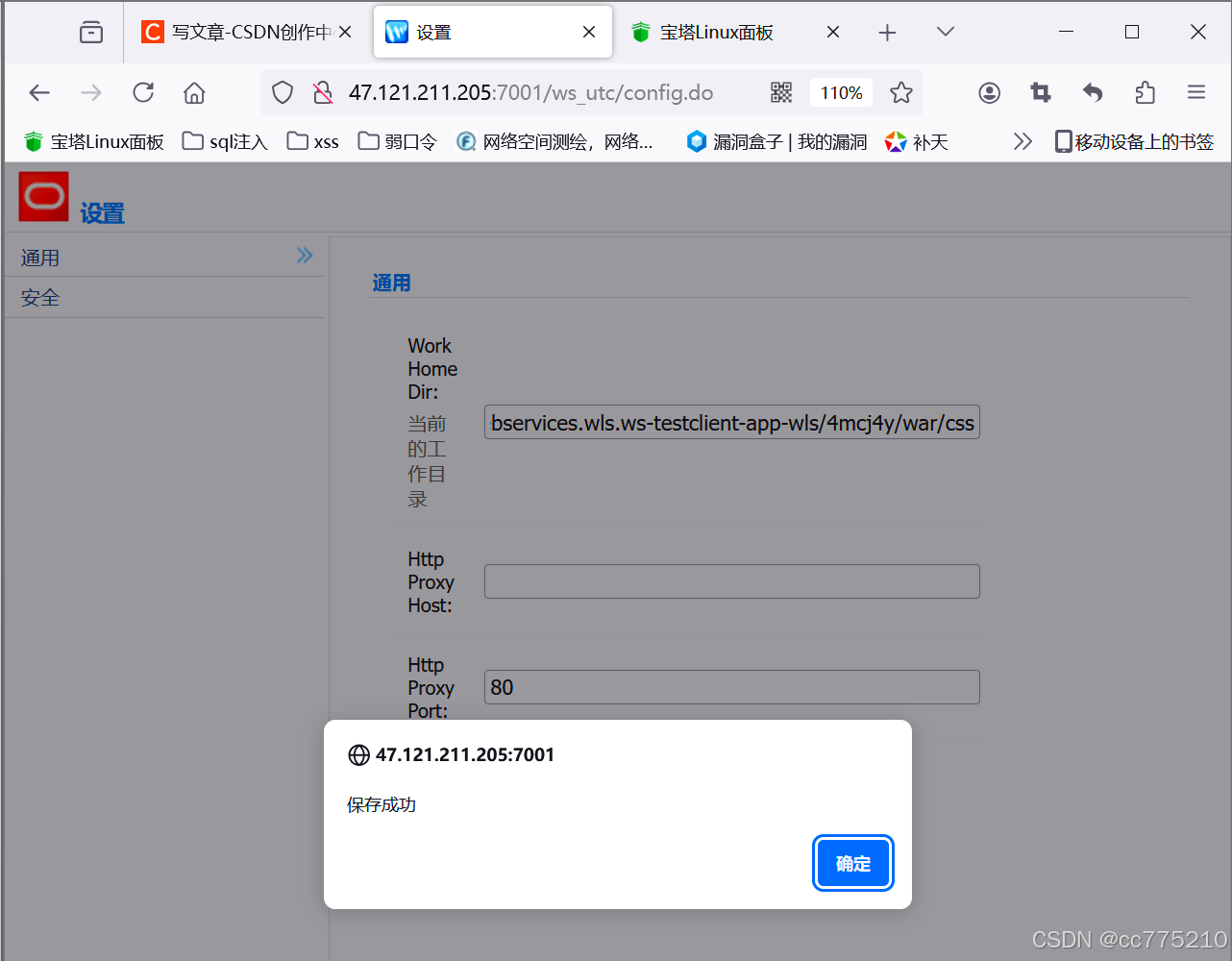Open the 移动设备上的书签 folder
The image size is (1232, 961).
(1134, 142)
